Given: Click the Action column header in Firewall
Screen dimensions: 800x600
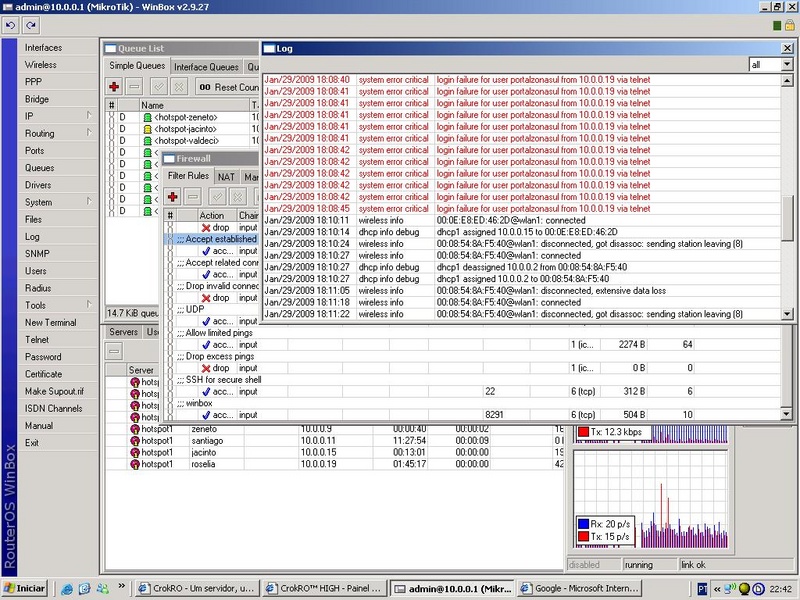Looking at the screenshot, I should (217, 216).
